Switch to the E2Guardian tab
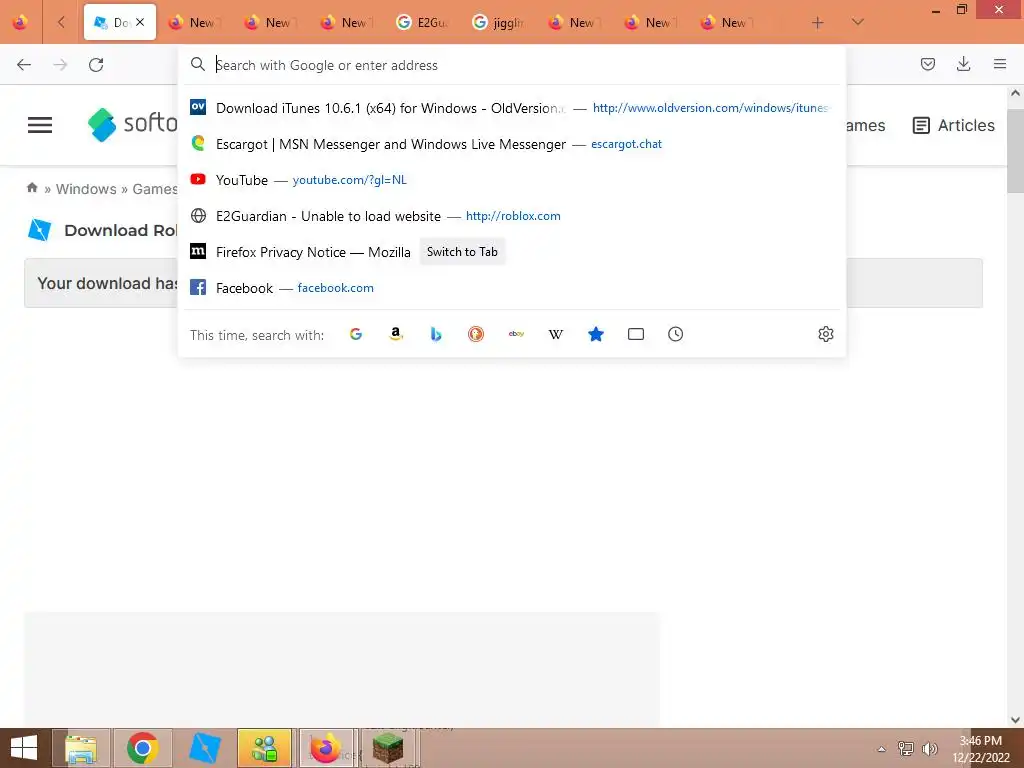 [x=421, y=22]
